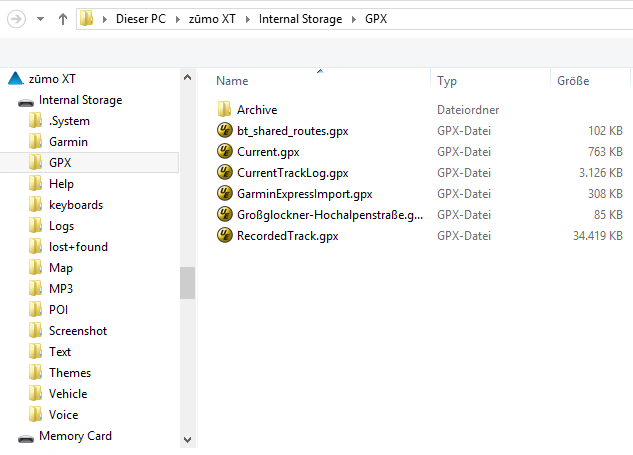Image resolution: width=633 pixels, height=455 pixels.
Task: Select the Garmin folder in navigation tree
Action: point(68,142)
